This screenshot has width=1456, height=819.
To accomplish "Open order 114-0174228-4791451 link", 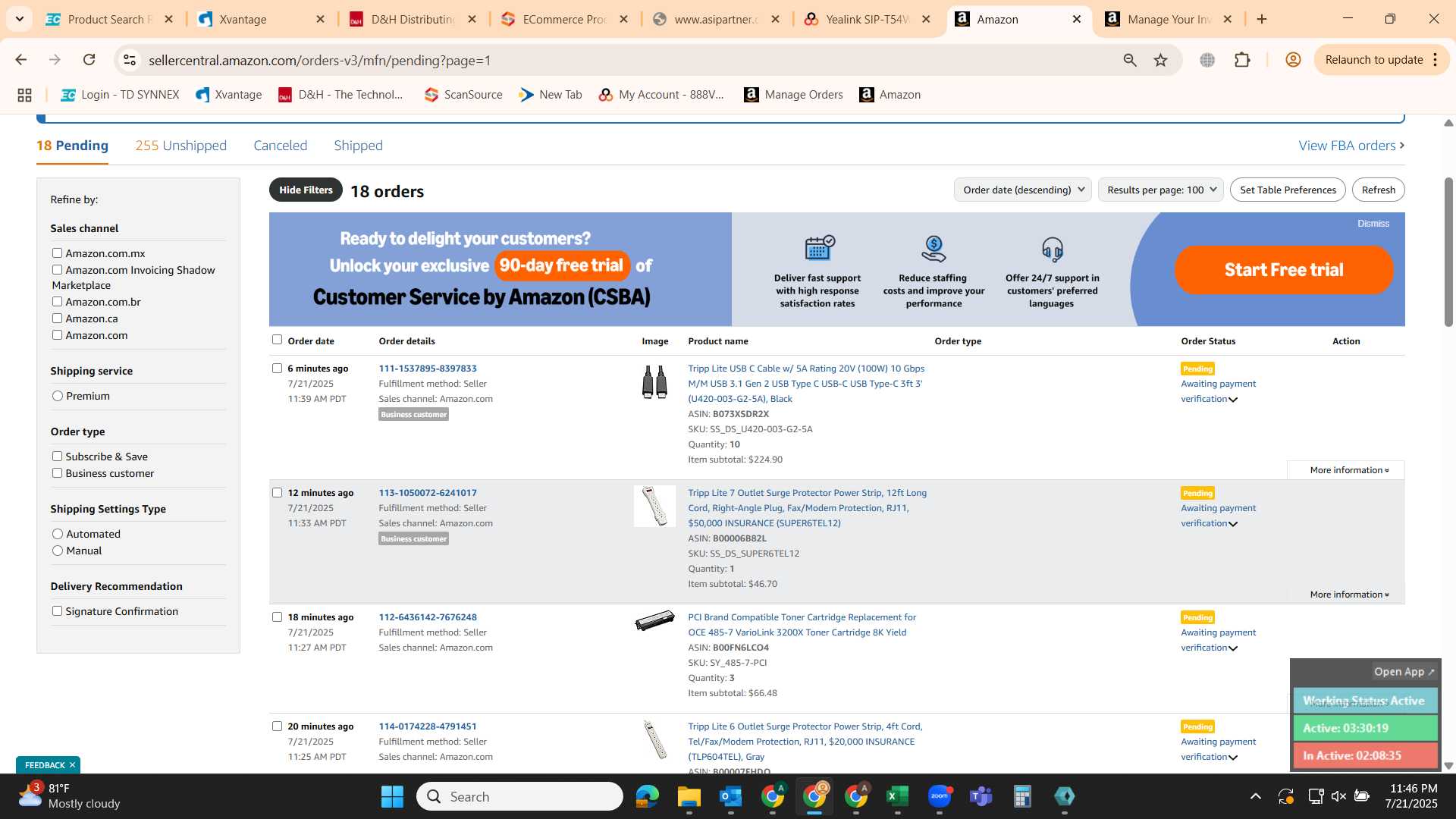I will coord(428,726).
